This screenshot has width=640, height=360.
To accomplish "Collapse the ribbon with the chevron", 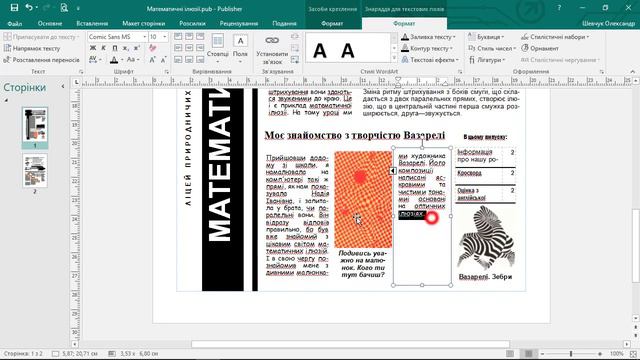I will pyautogui.click(x=633, y=71).
